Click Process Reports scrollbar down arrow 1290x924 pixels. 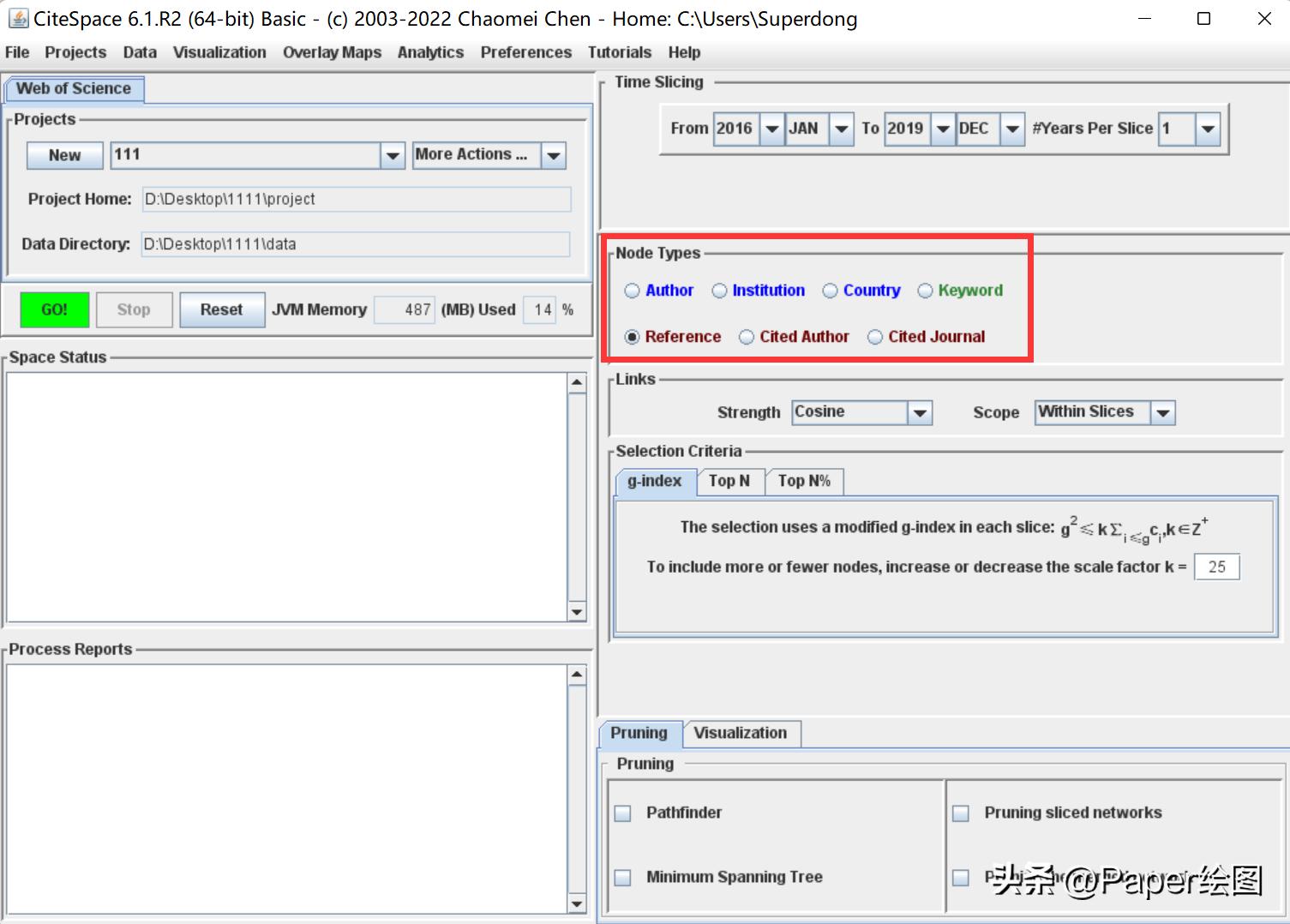tap(577, 903)
